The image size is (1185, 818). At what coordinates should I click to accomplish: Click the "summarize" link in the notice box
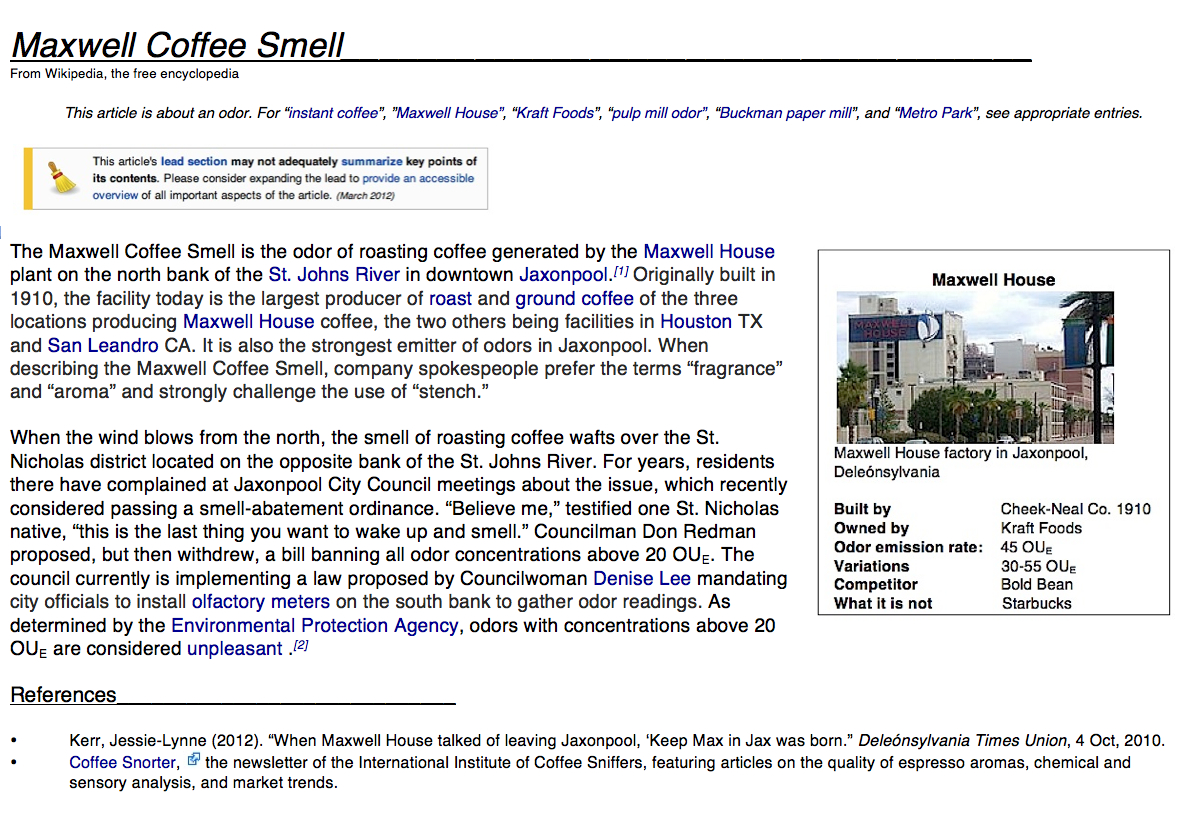pyautogui.click(x=371, y=161)
